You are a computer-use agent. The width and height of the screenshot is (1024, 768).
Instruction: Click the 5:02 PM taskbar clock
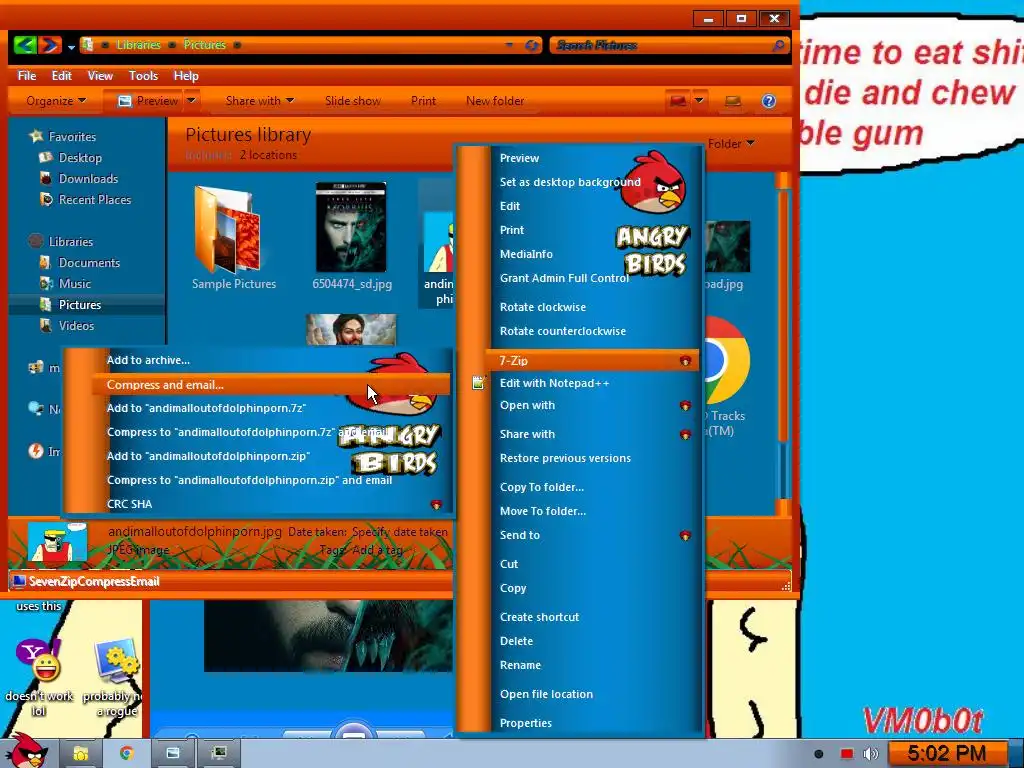[x=946, y=753]
